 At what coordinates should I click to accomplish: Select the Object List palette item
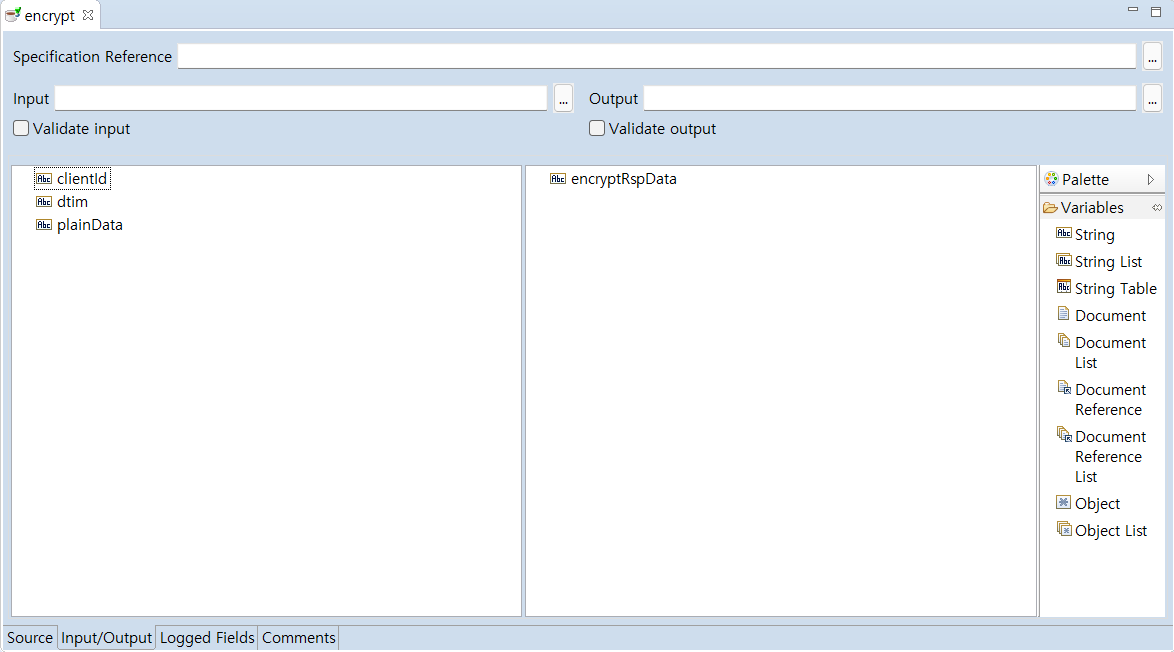coord(1109,531)
